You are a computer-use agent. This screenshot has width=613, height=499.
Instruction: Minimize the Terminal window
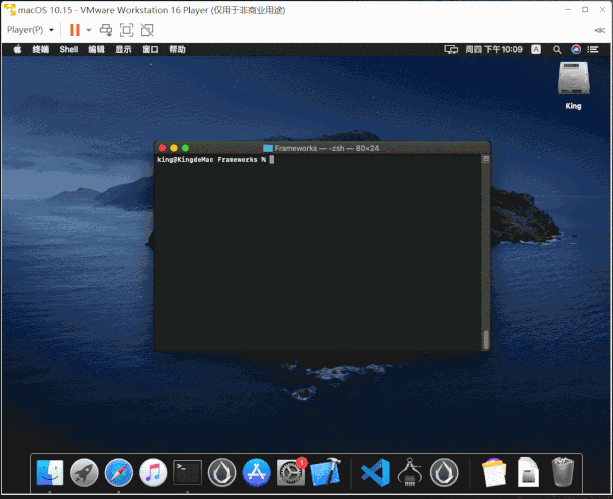tap(174, 148)
